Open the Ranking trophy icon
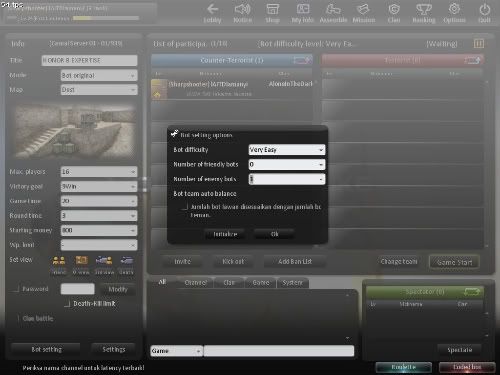 424,9
